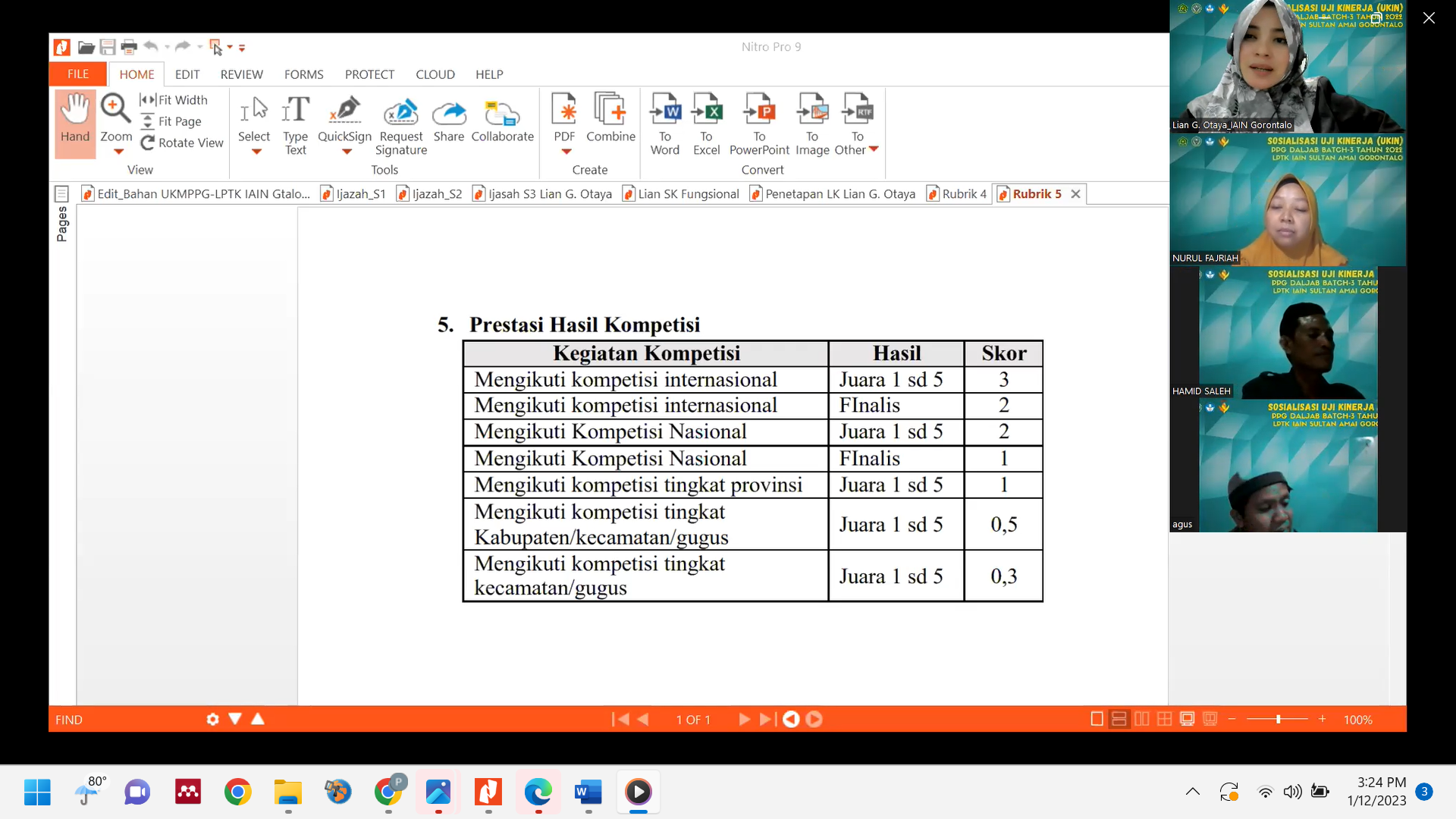Toggle facing pages view mode

(x=1141, y=719)
